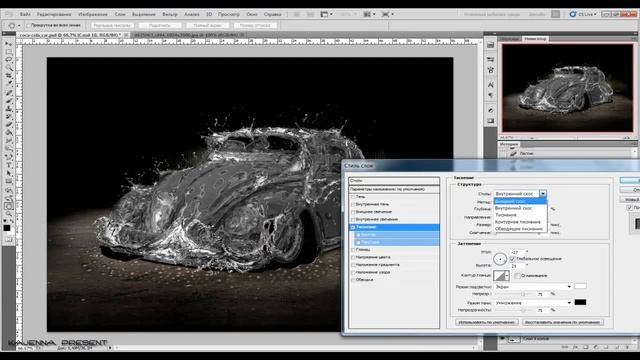
Task: Enable the Наложение цвета checkbox
Action: click(353, 257)
